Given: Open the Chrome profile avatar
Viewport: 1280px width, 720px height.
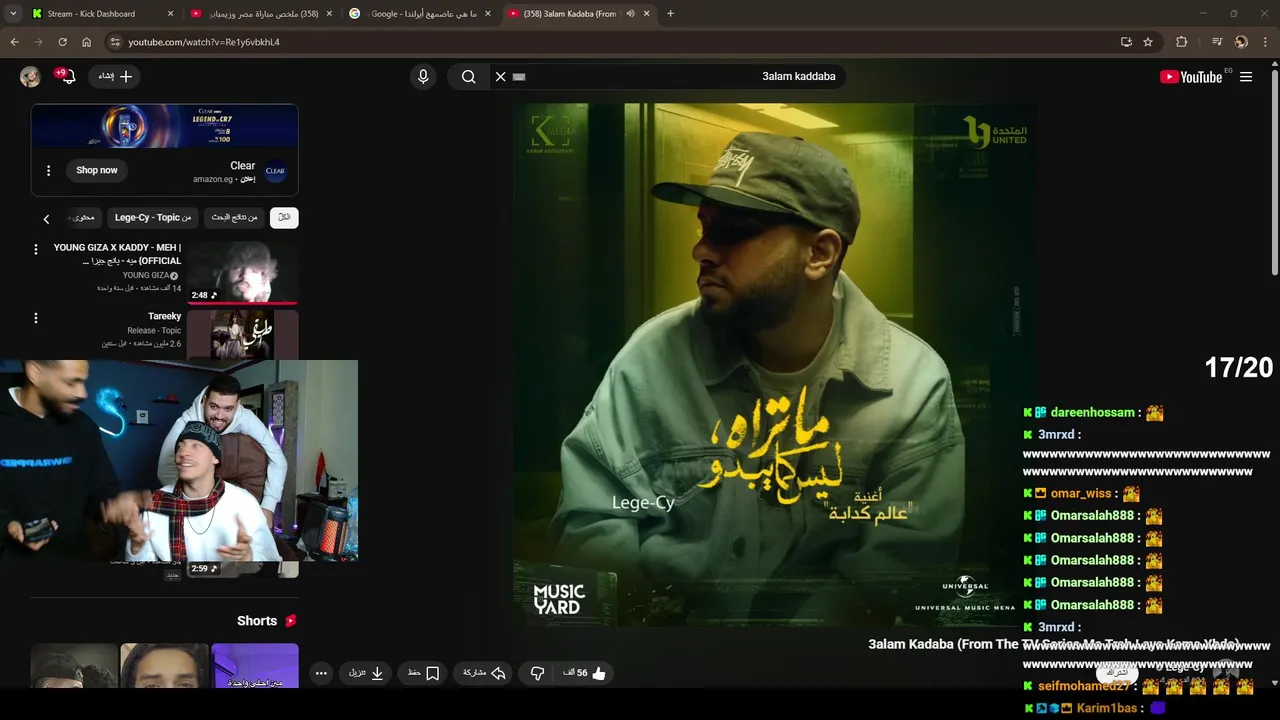Looking at the screenshot, I should [1241, 42].
